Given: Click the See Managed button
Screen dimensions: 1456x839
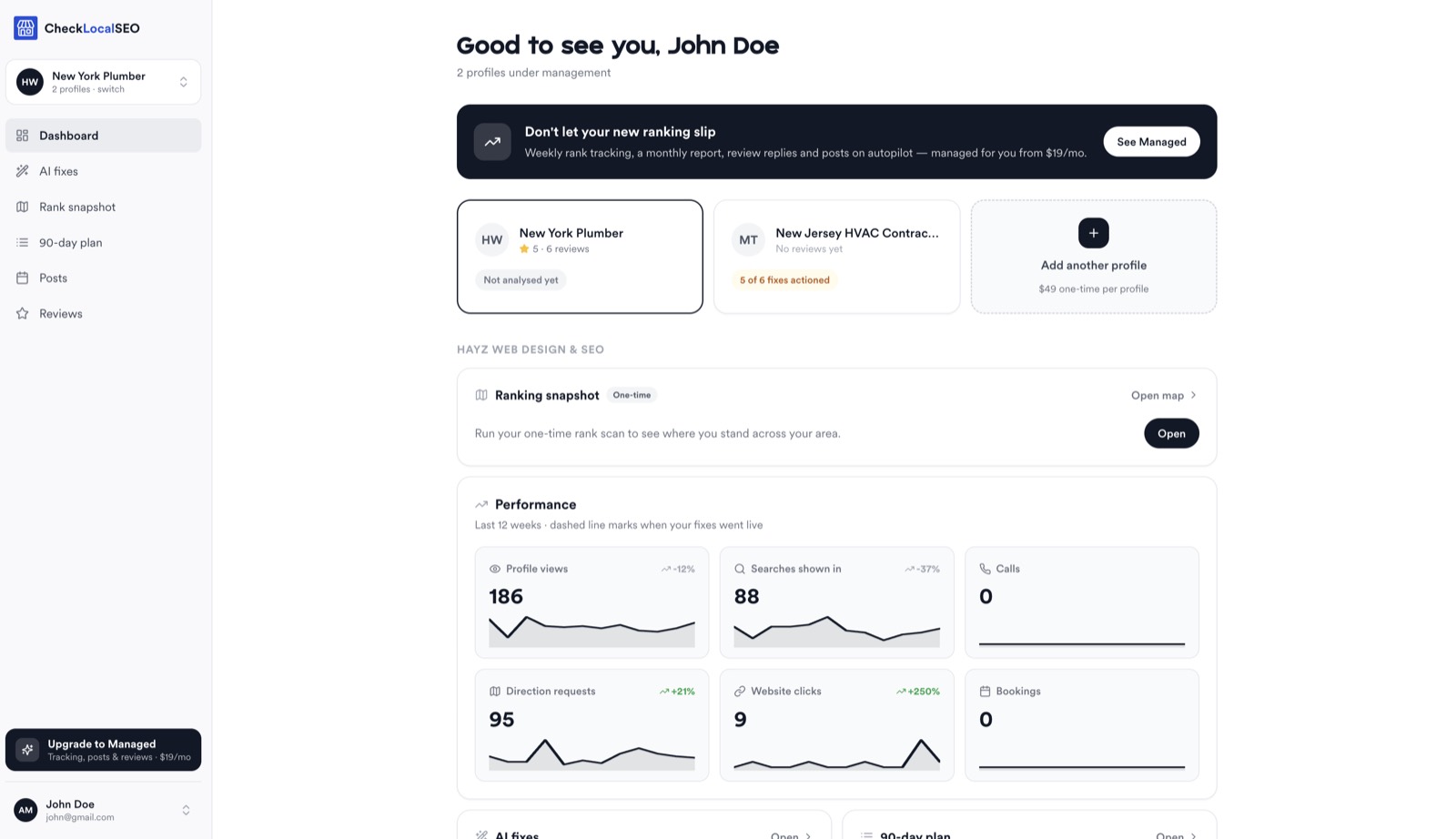Looking at the screenshot, I should pyautogui.click(x=1151, y=142).
